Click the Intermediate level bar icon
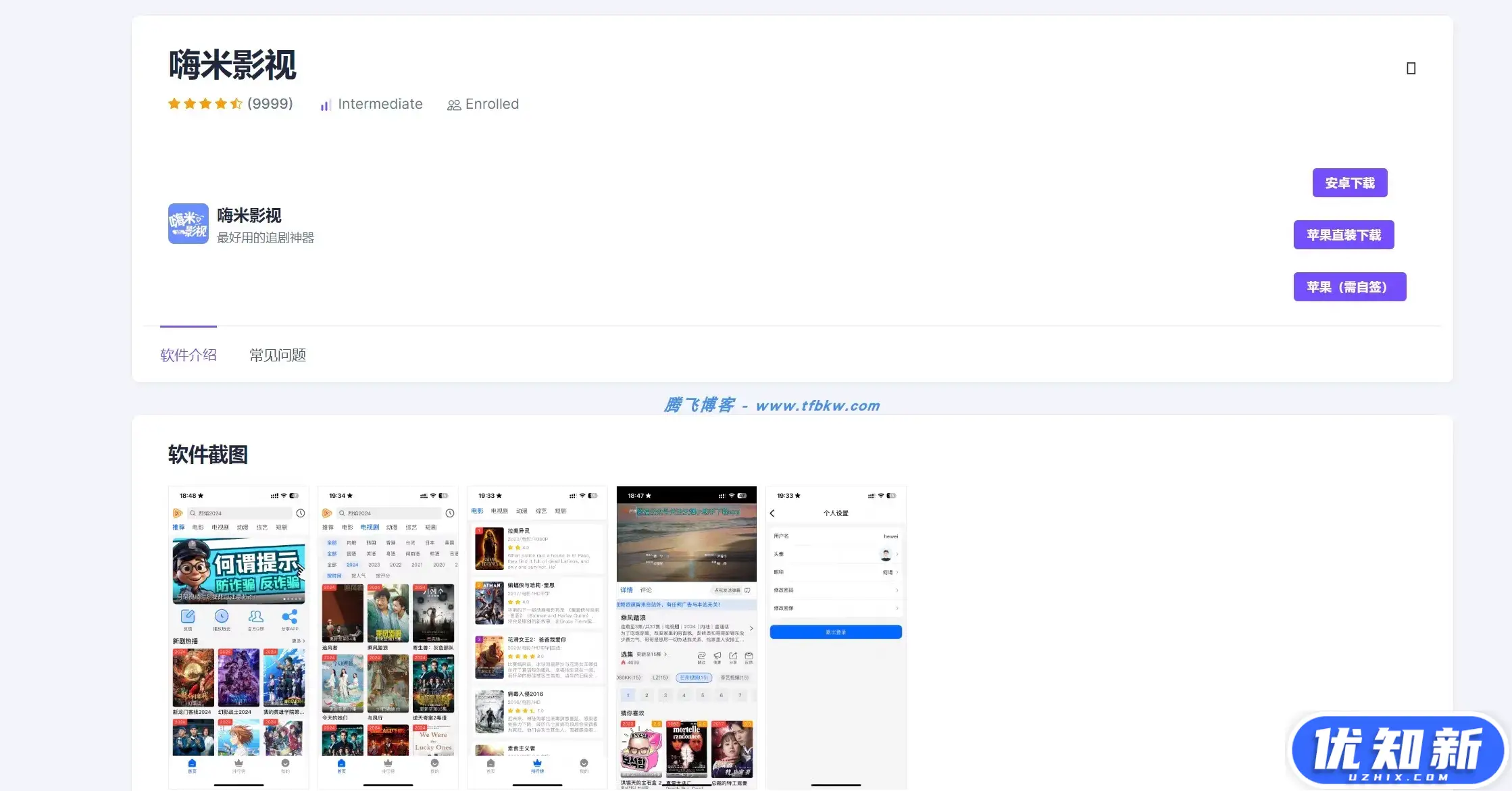Viewport: 1512px width, 791px height. pos(326,105)
